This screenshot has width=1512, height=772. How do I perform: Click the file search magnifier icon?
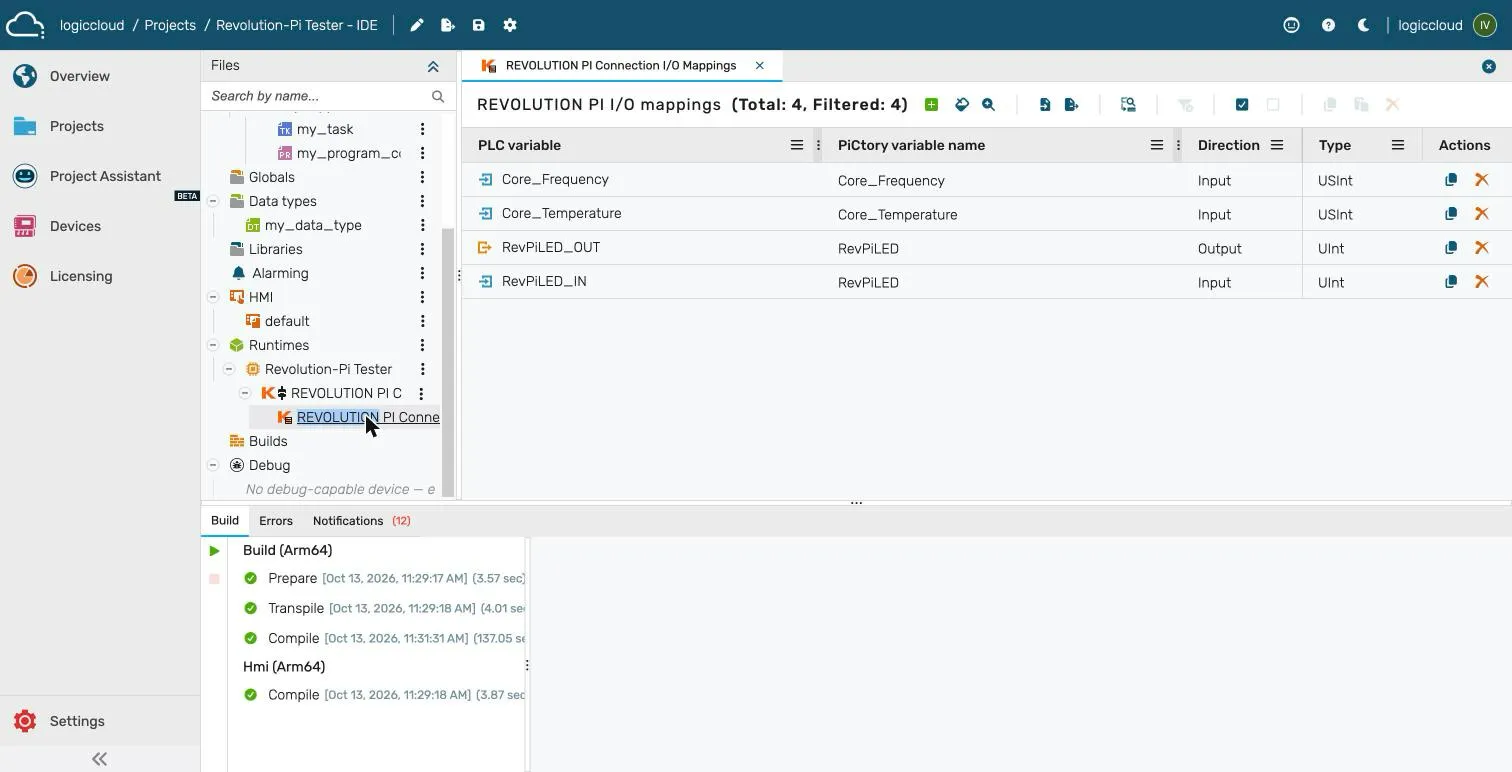(x=438, y=96)
